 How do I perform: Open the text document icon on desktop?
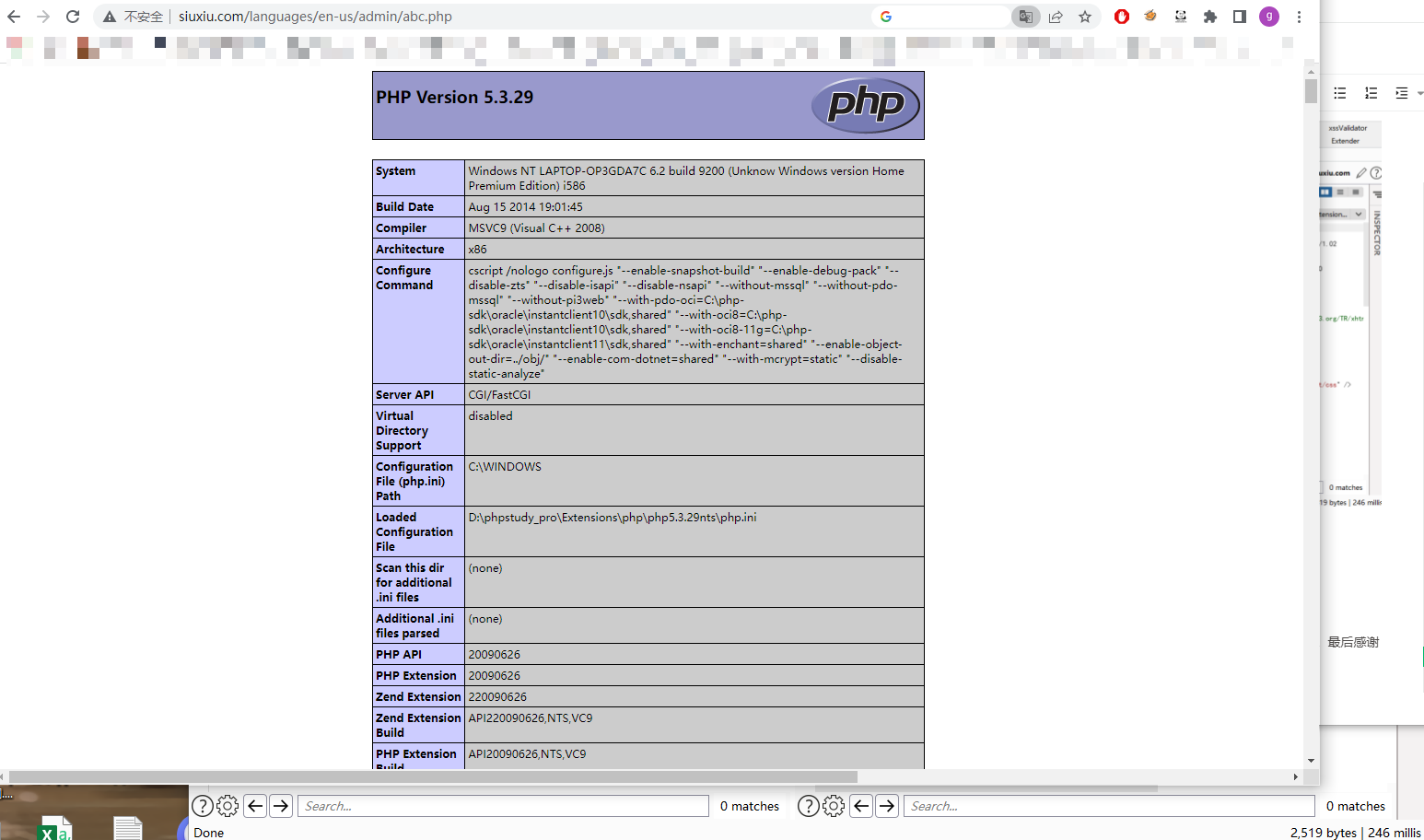128,828
